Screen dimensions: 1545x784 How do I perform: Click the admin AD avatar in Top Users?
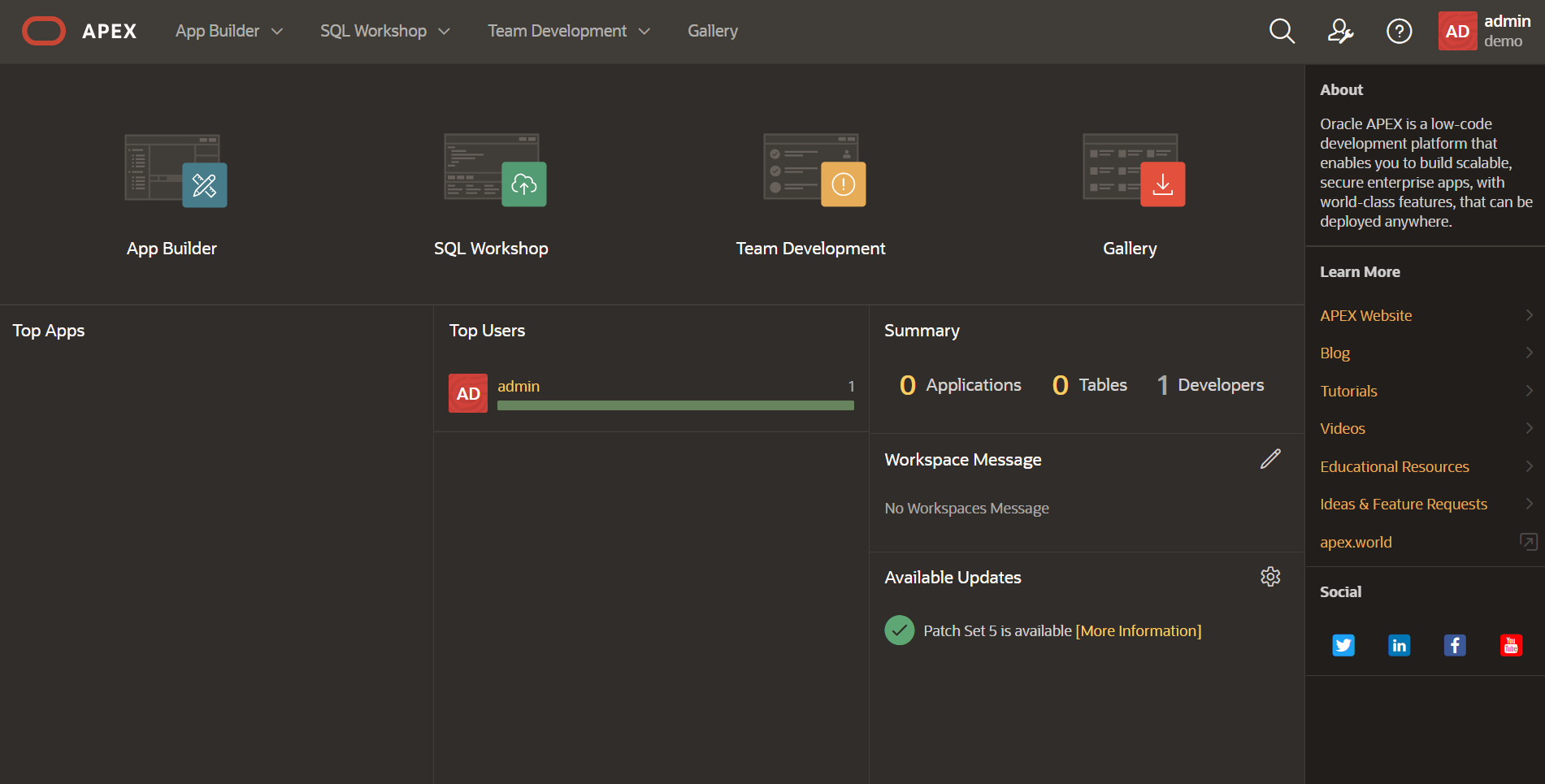(x=468, y=393)
